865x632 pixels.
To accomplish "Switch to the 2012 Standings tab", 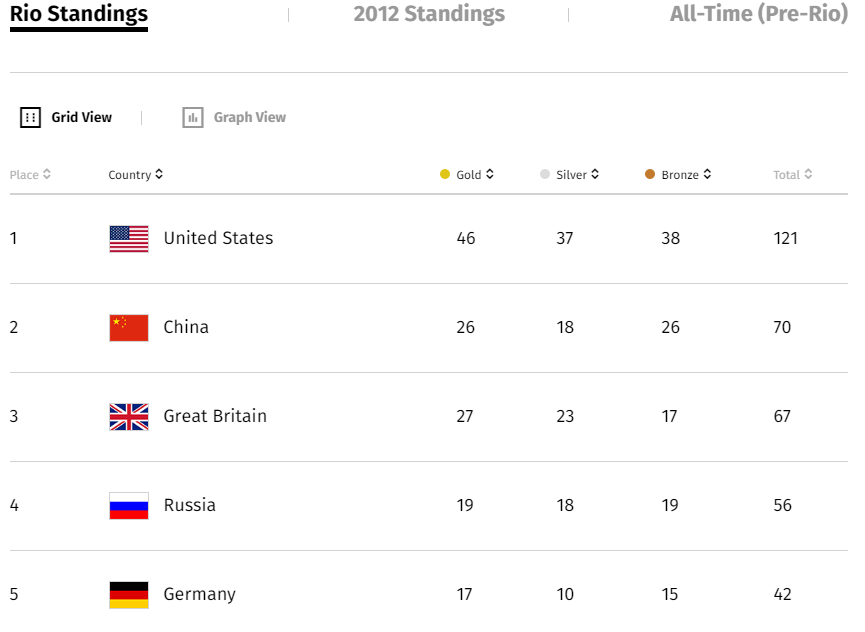I will pos(429,14).
